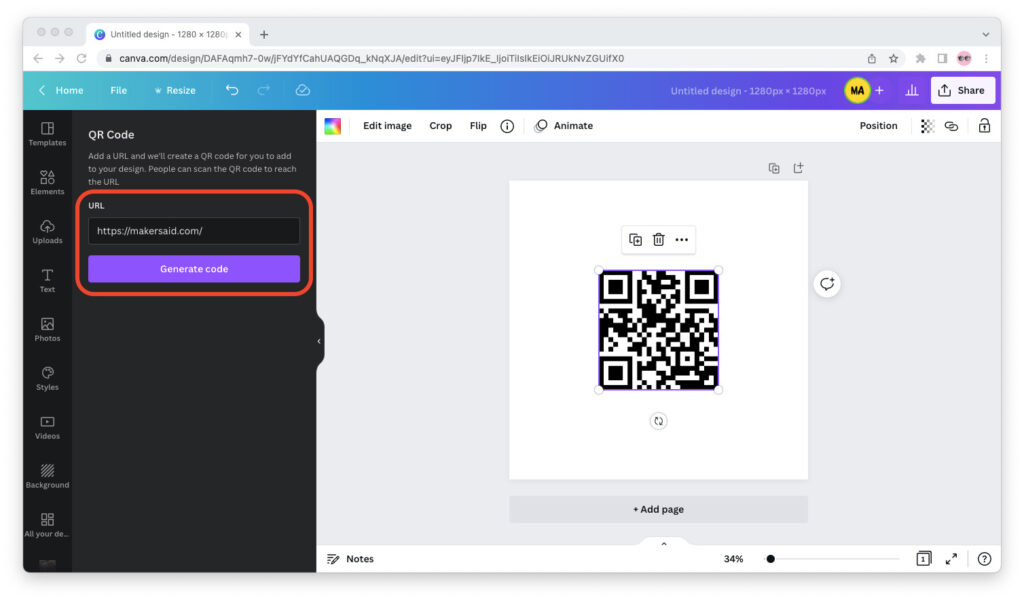Duplicate the QR code element

[635, 240]
